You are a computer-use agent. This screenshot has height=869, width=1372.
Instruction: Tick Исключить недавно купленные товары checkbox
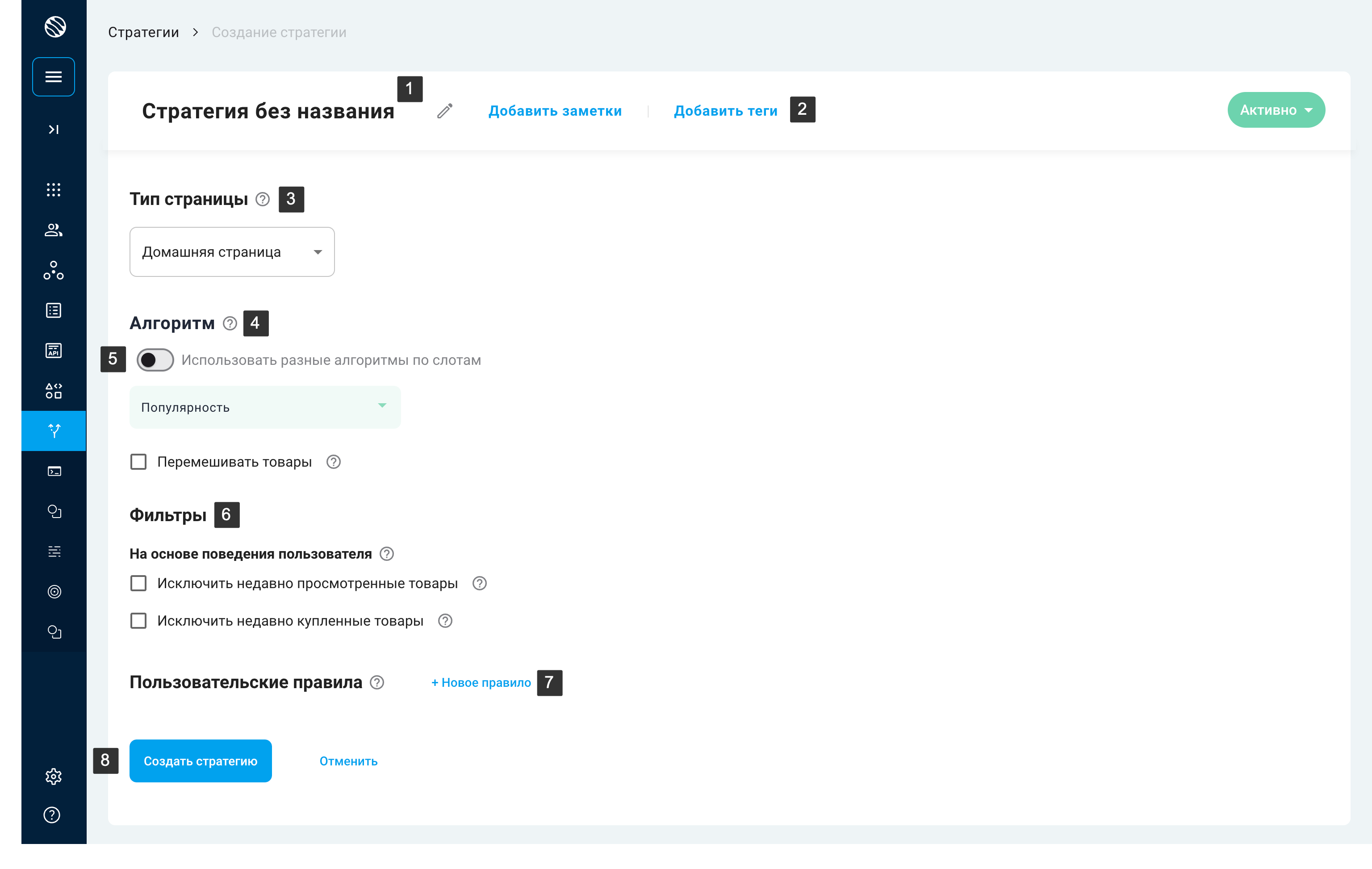(x=138, y=621)
